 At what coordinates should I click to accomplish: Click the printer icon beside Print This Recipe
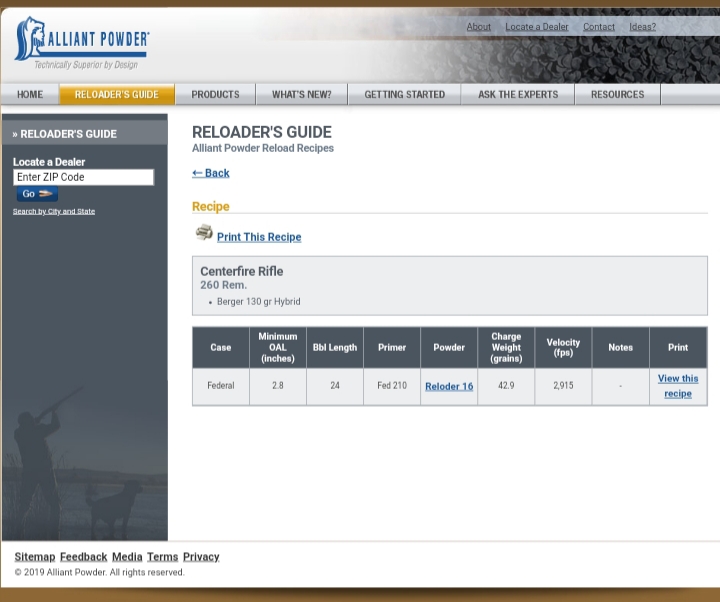coord(204,233)
